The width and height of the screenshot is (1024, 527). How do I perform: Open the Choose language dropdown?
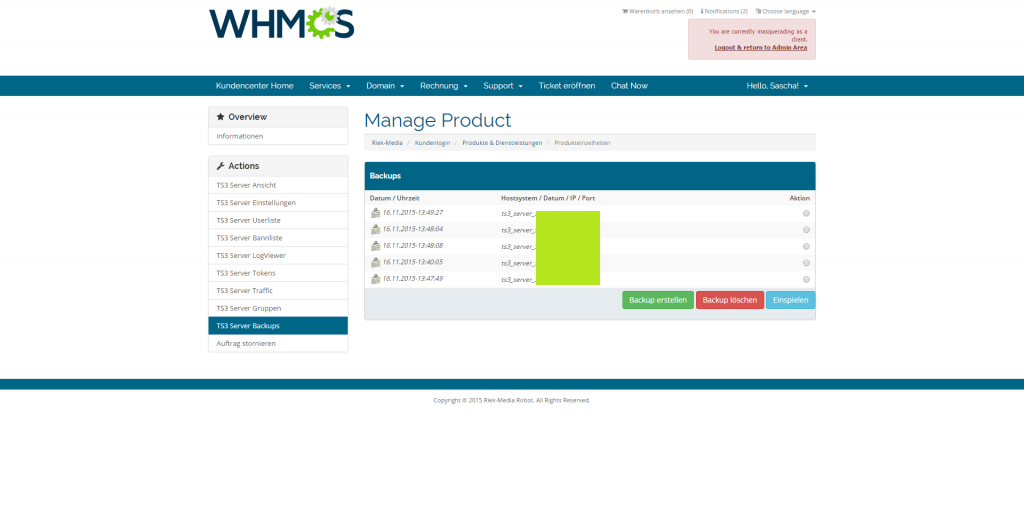(786, 11)
